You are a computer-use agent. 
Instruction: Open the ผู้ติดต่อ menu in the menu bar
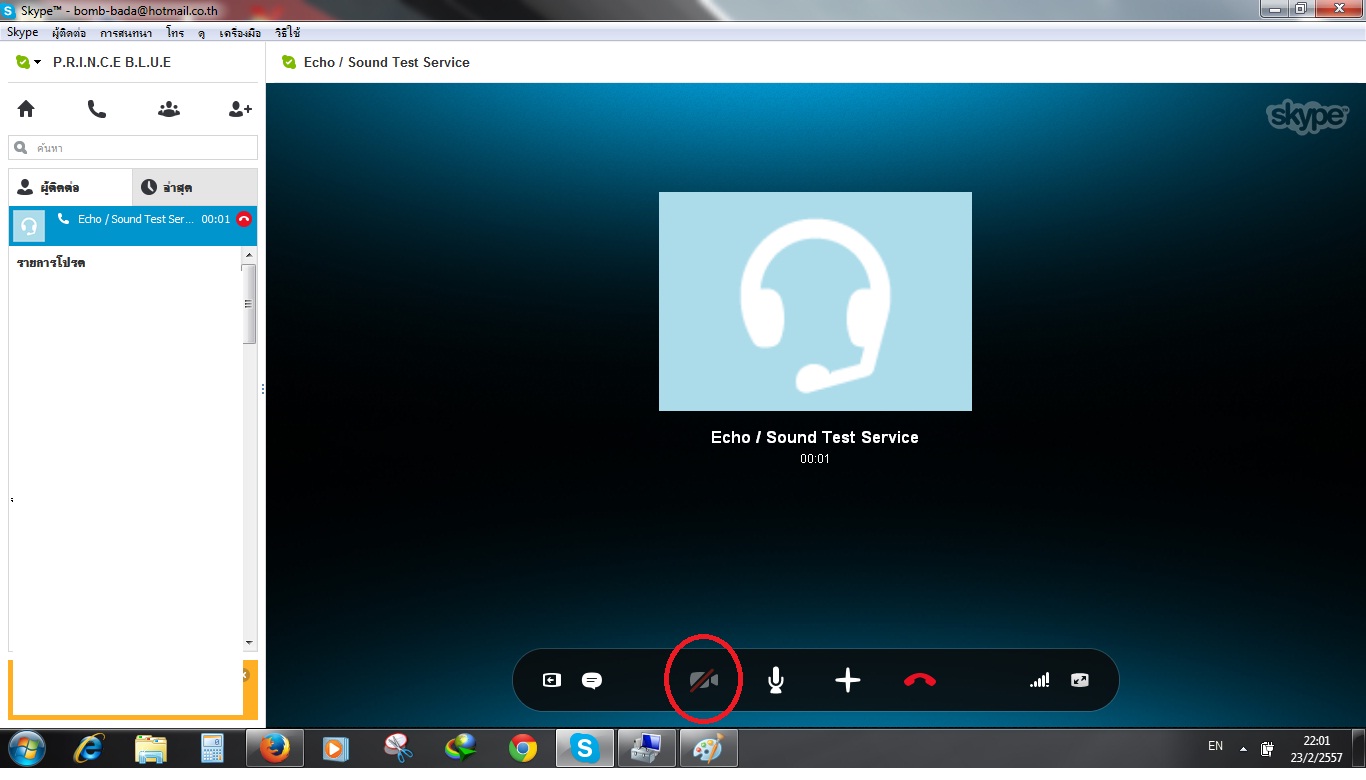pos(69,32)
